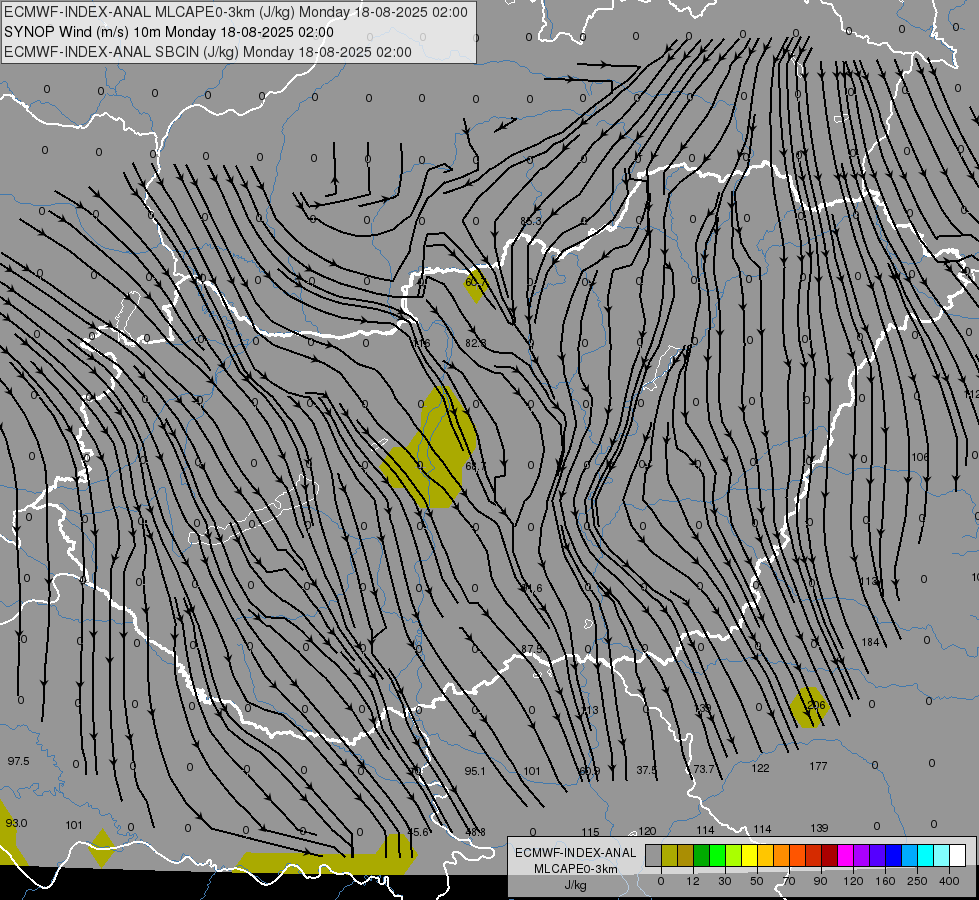This screenshot has height=900, width=979.
Task: Click the 85.3 value on the map
Action: pyautogui.click(x=531, y=221)
